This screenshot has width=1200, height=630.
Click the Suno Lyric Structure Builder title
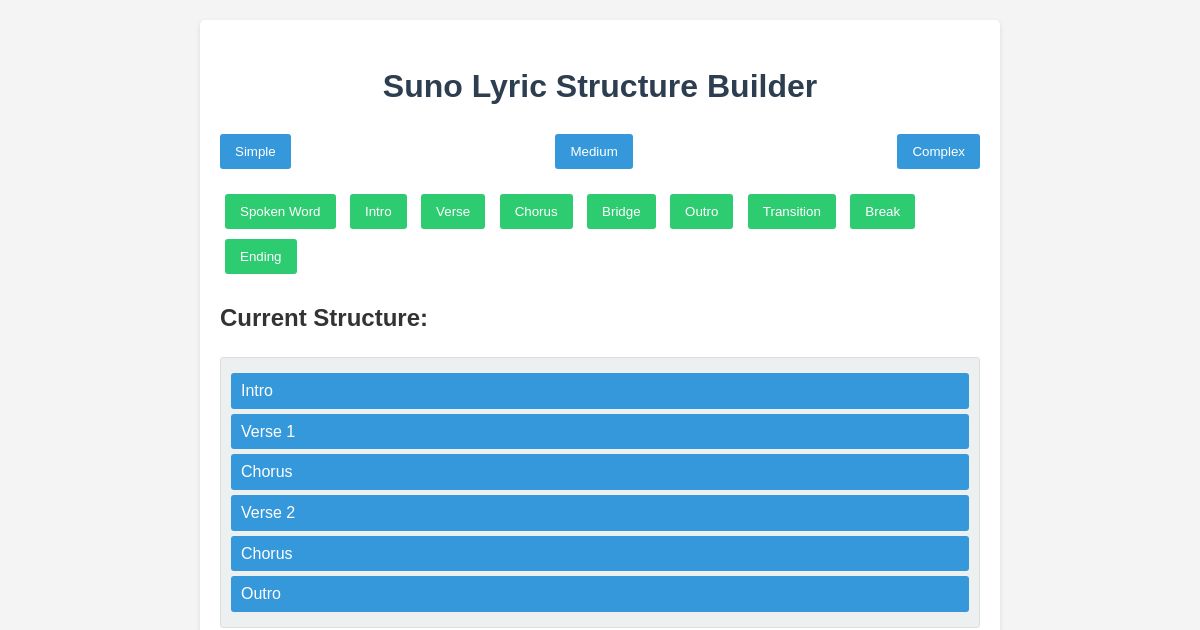pos(600,86)
